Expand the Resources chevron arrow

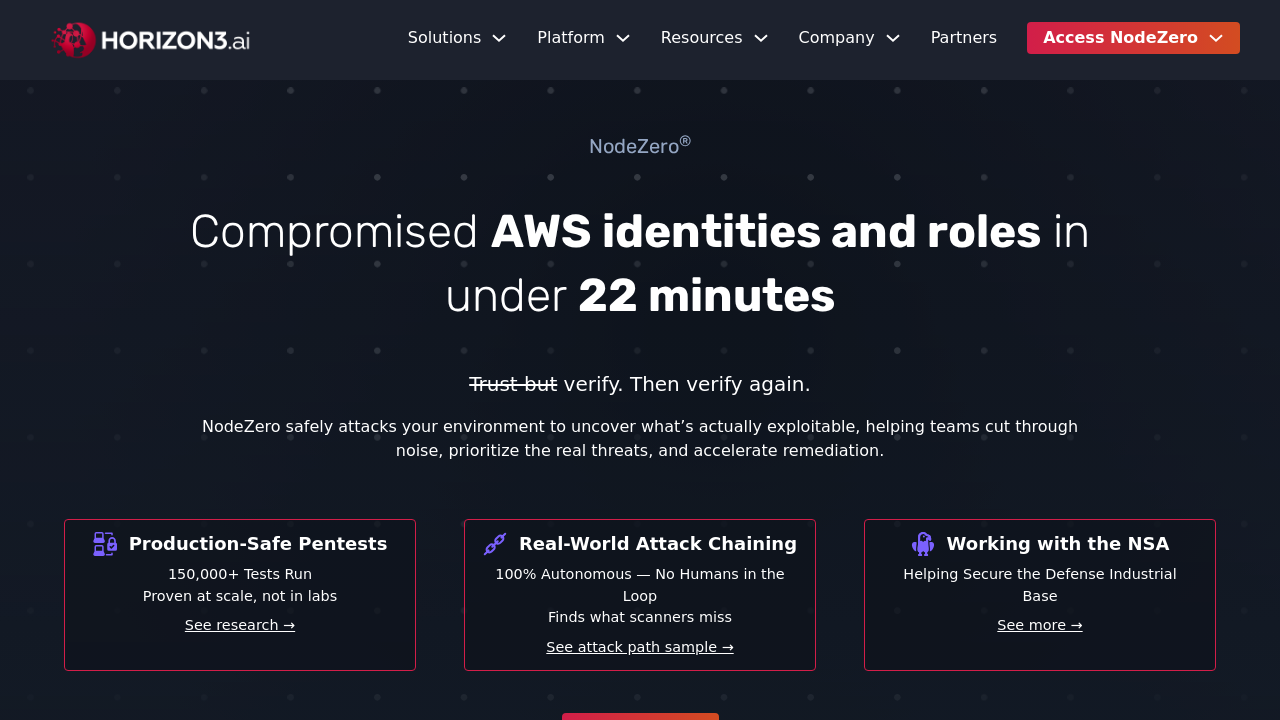click(761, 38)
